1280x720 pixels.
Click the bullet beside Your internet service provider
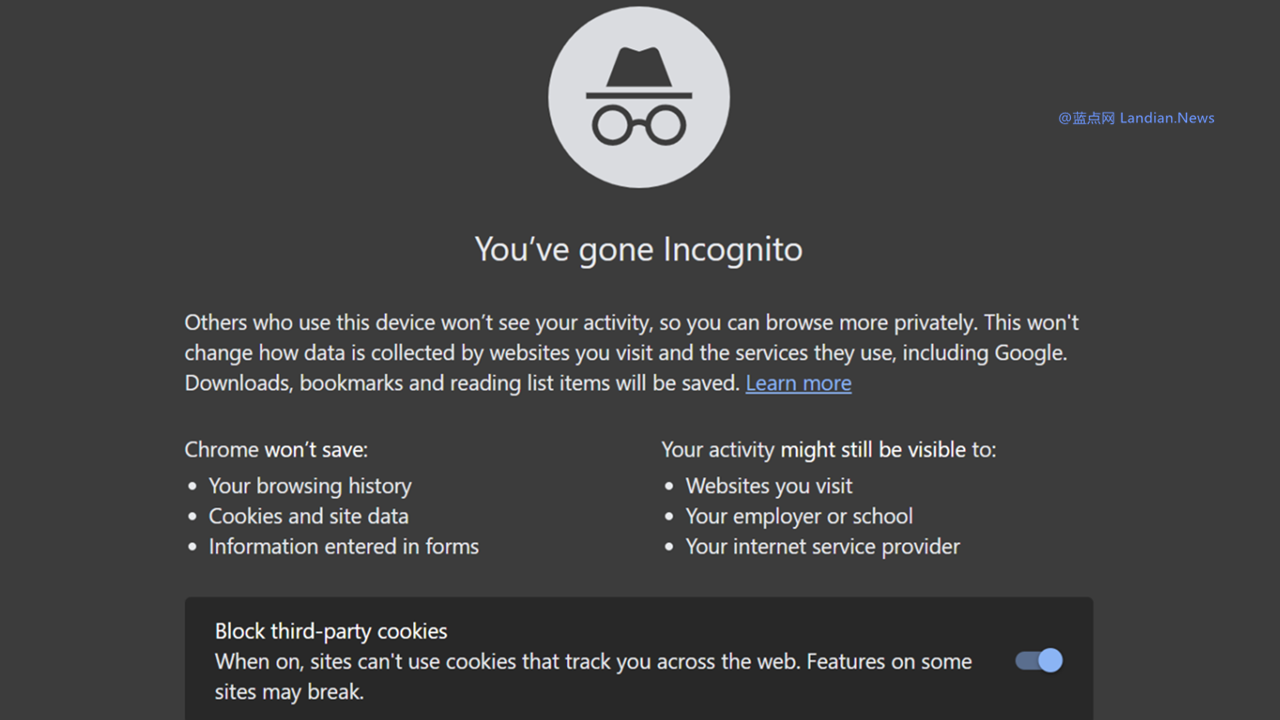pos(670,547)
